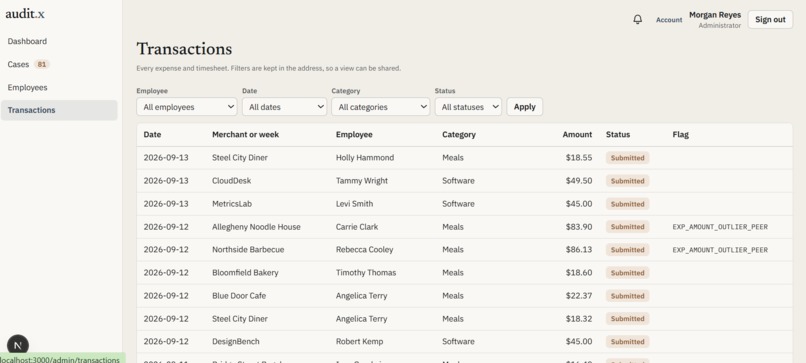Open the notifications bell
The image size is (806, 363).
point(637,20)
